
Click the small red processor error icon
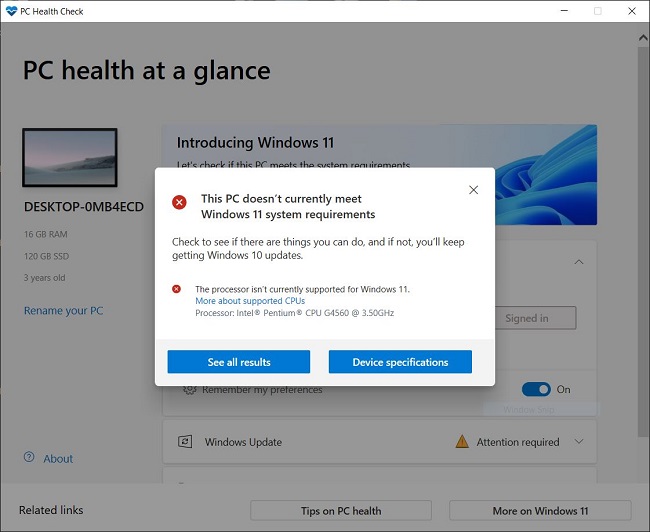click(176, 289)
